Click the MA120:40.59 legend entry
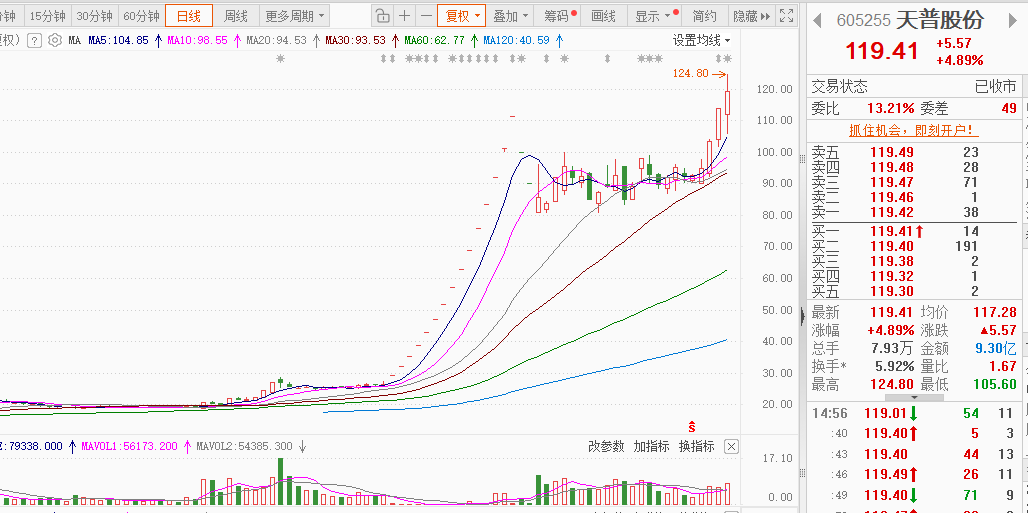The width and height of the screenshot is (1028, 513). coord(517,41)
